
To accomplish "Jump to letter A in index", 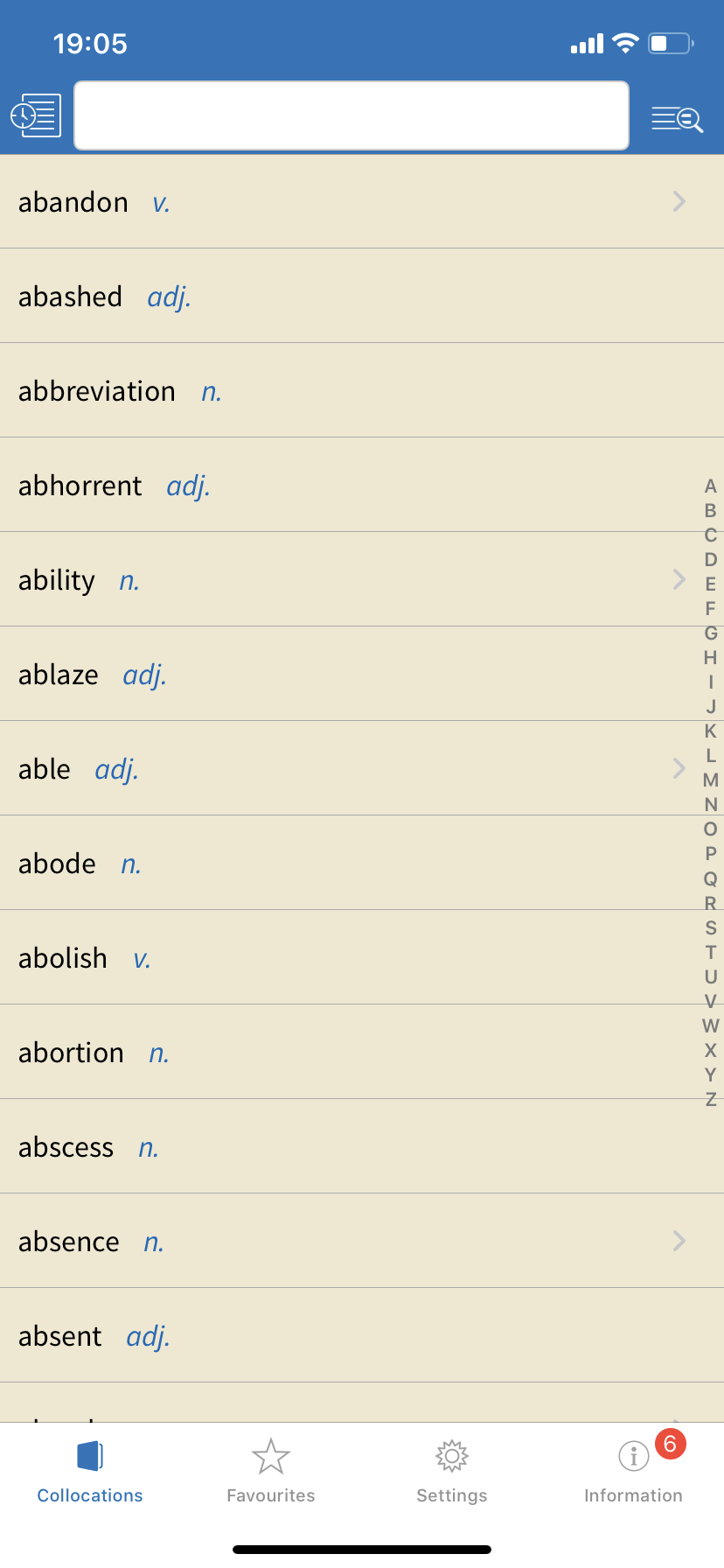I will tap(711, 486).
